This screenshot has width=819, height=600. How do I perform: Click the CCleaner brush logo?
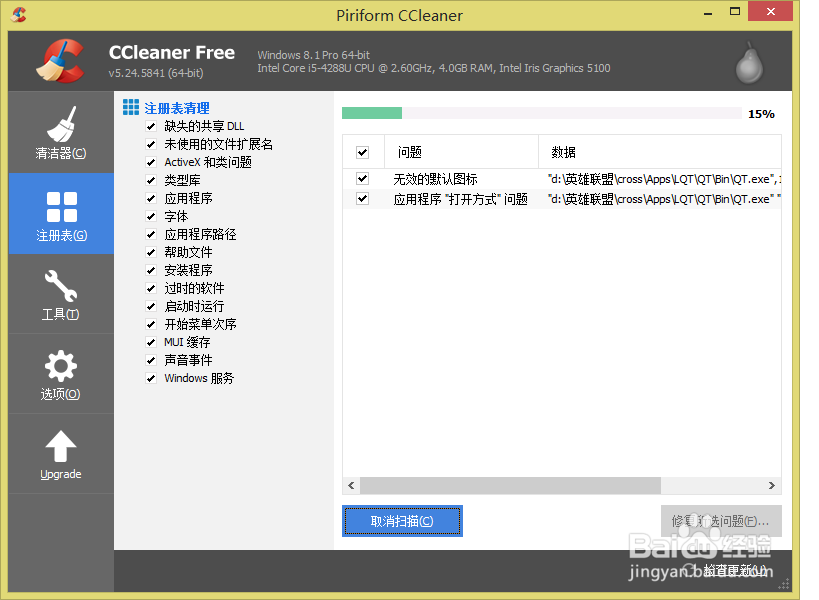point(58,60)
